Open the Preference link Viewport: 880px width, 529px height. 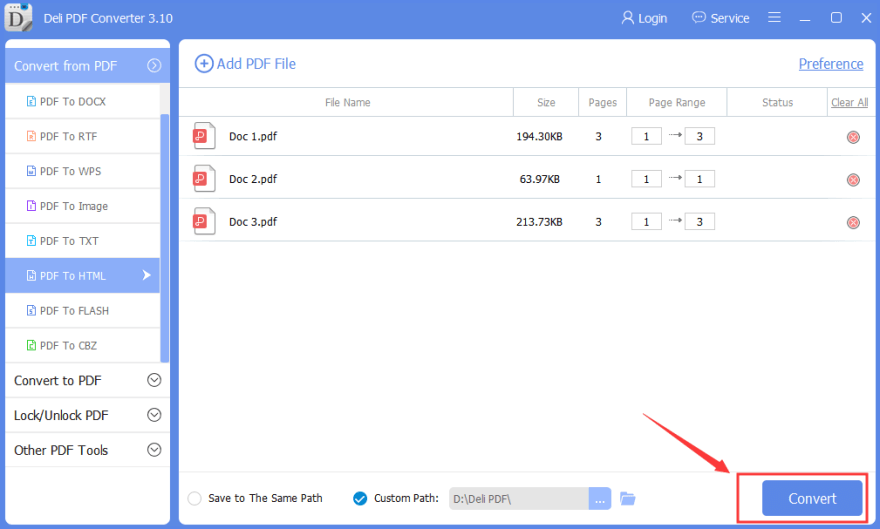click(831, 64)
